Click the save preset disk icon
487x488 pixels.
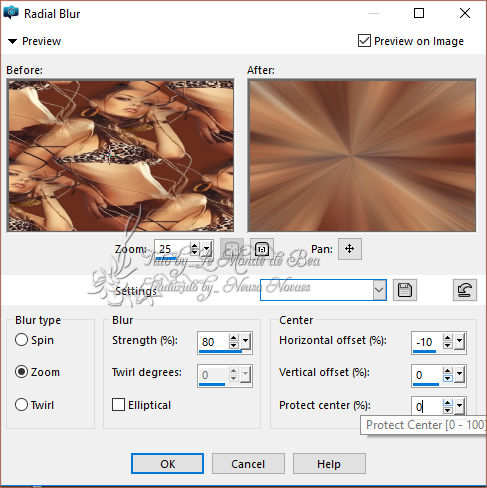[405, 290]
